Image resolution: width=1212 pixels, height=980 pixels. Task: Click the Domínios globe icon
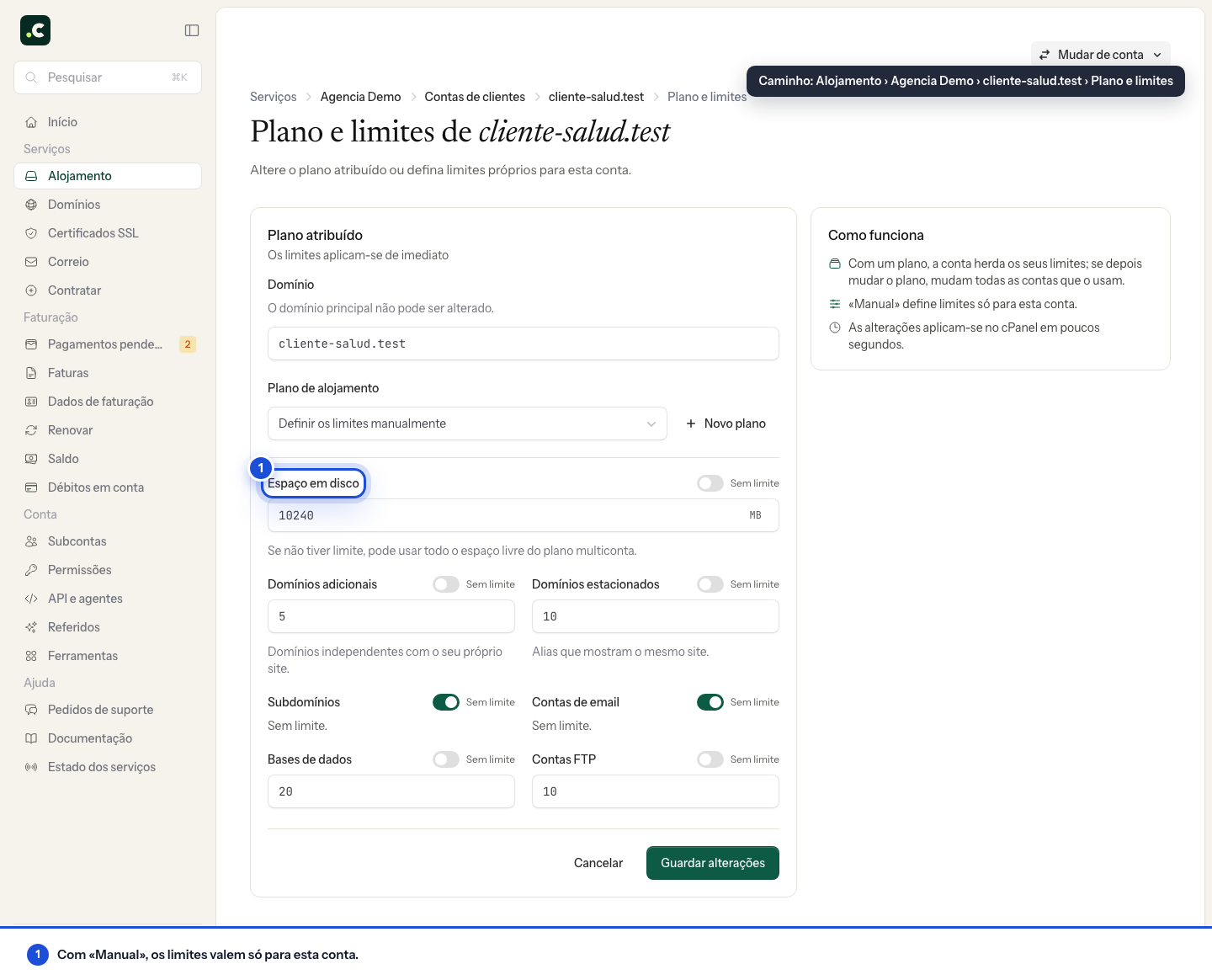(x=31, y=205)
